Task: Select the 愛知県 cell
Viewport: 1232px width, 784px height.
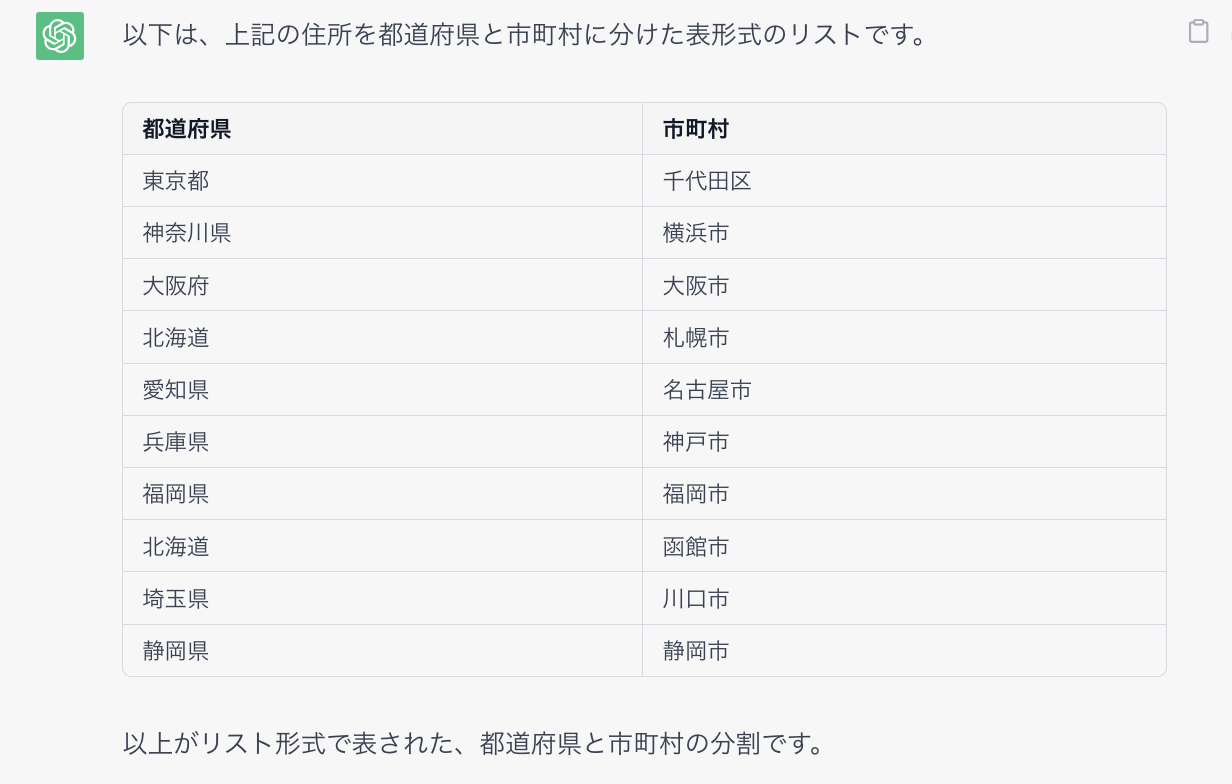Action: [382, 390]
